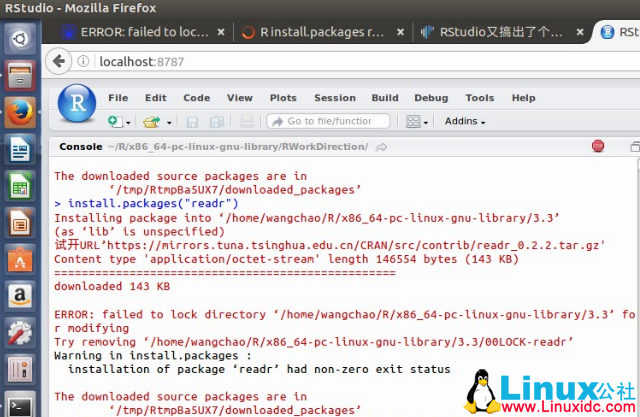Click the 'Try removing' 00LOCK-readr line
The width and height of the screenshot is (640, 417).
(313, 342)
